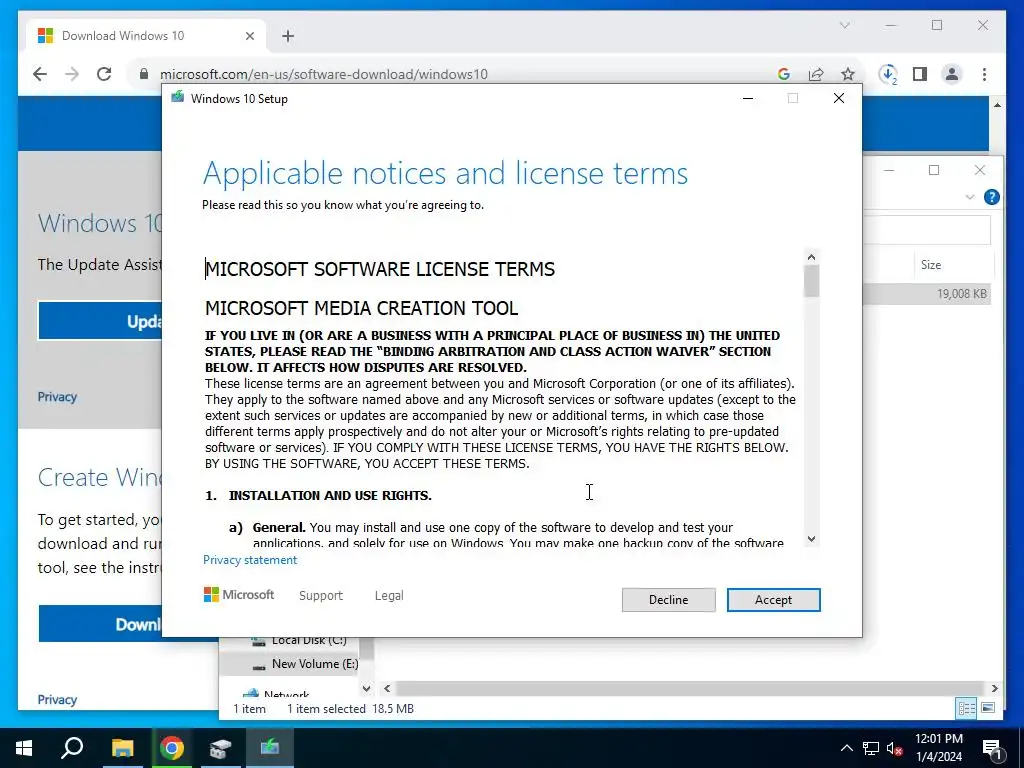
Task: Open Chrome profile avatar
Action: (952, 74)
